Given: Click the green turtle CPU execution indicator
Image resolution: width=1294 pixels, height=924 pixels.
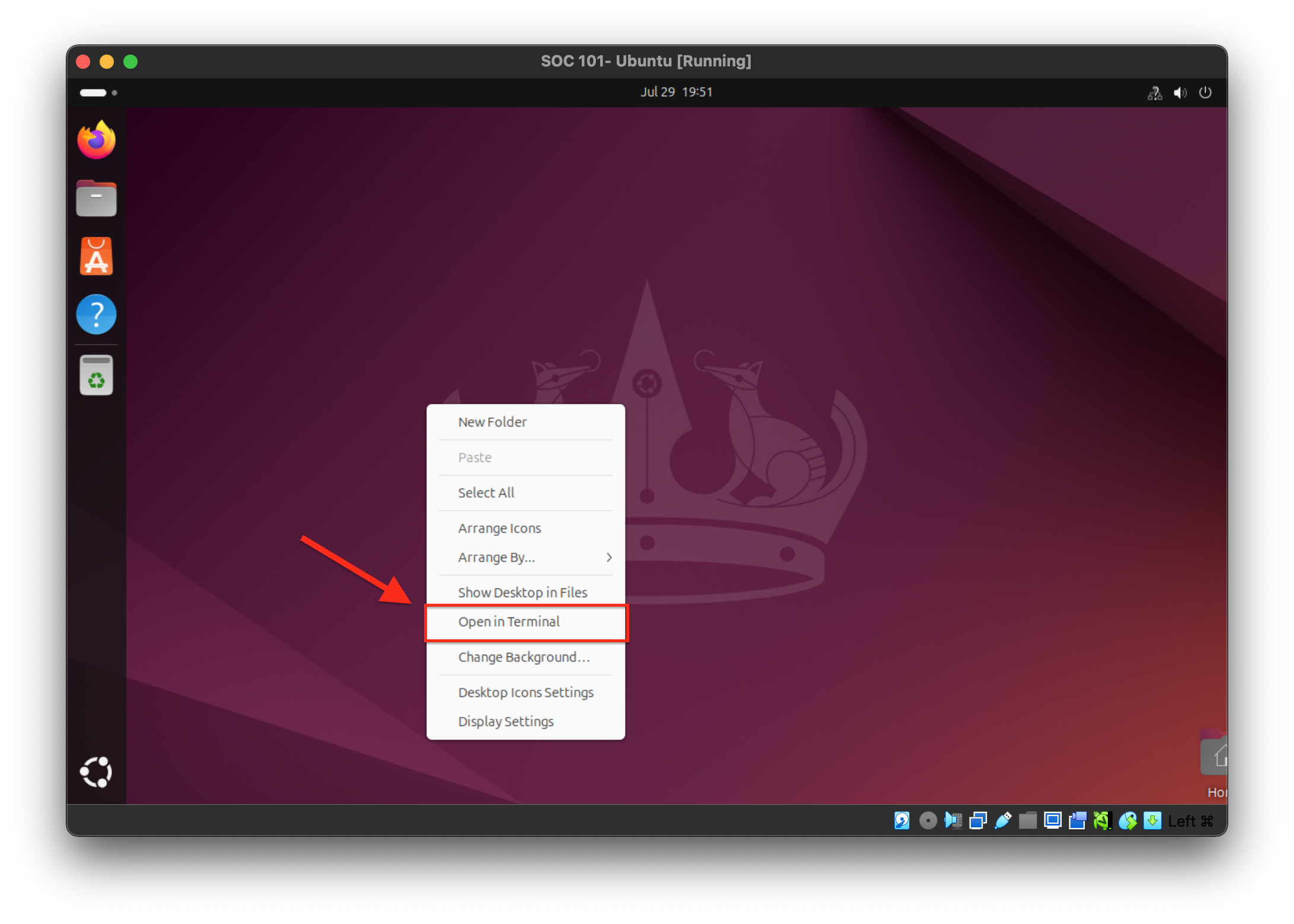Looking at the screenshot, I should pyautogui.click(x=1102, y=820).
